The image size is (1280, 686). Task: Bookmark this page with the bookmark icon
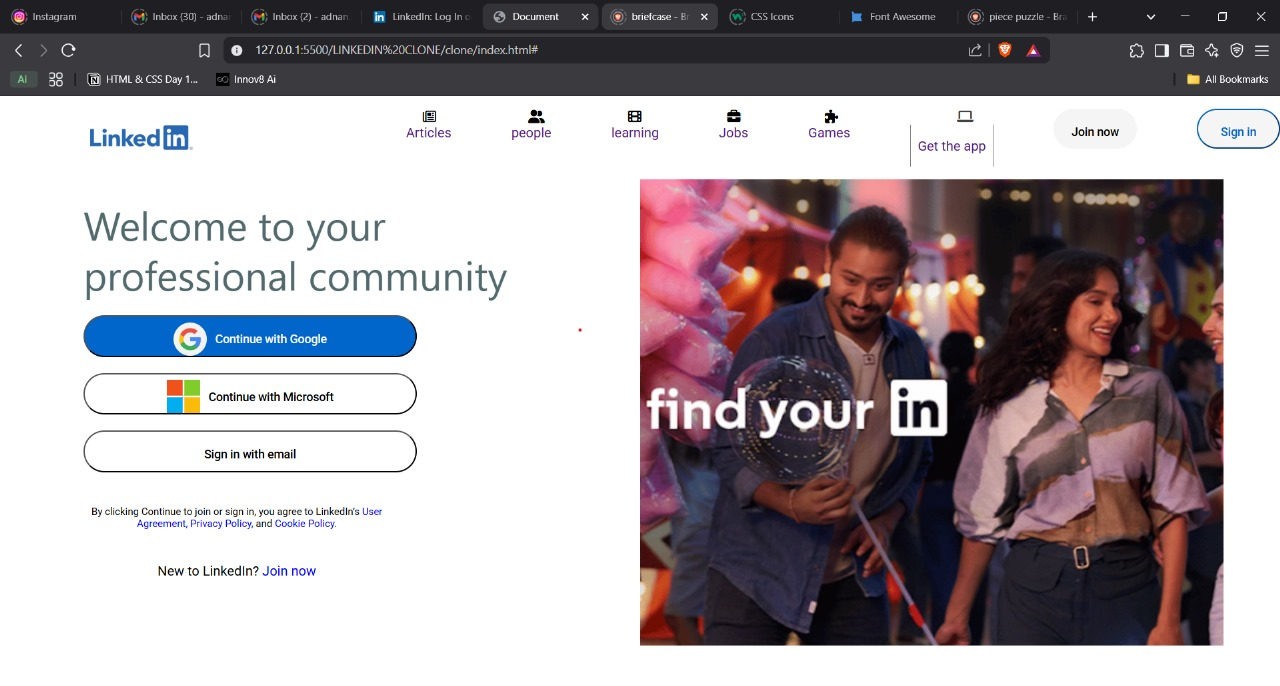204,50
